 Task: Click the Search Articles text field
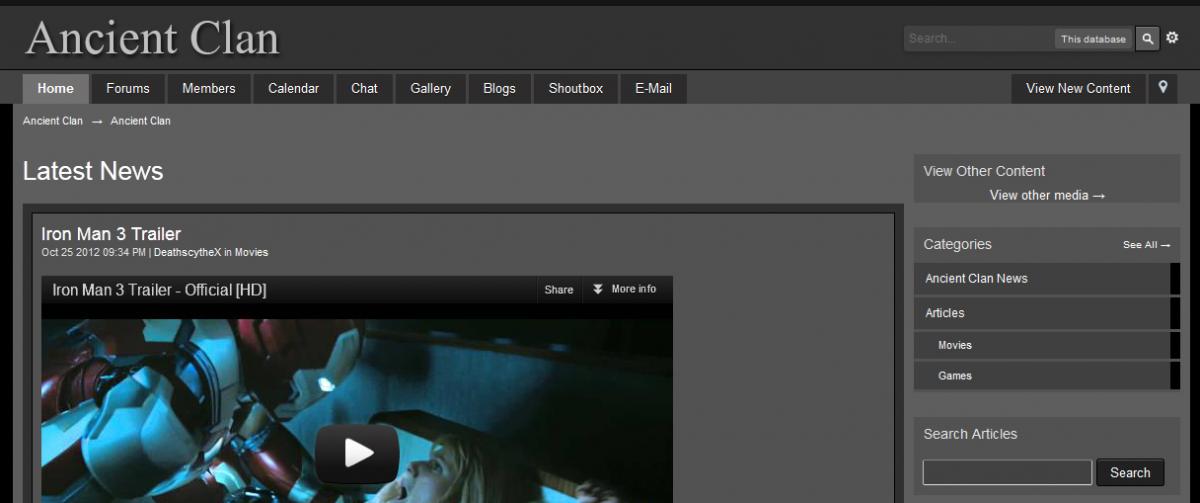pyautogui.click(x=1007, y=472)
